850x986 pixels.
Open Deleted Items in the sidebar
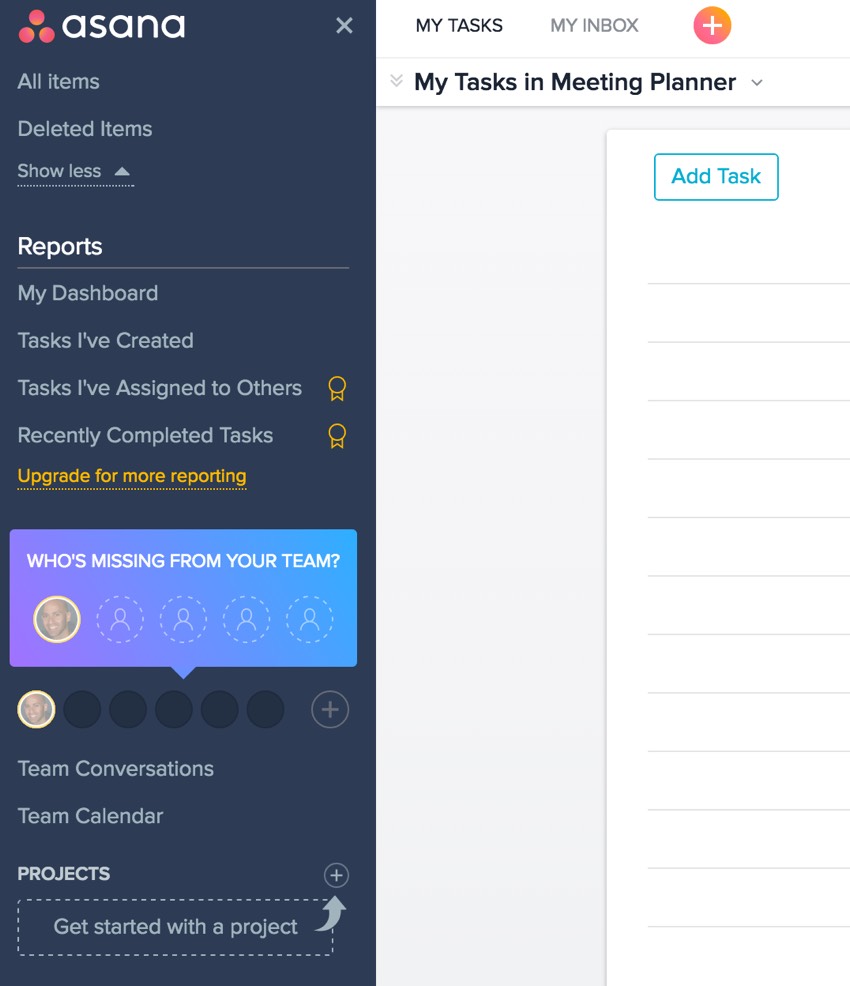pos(85,129)
